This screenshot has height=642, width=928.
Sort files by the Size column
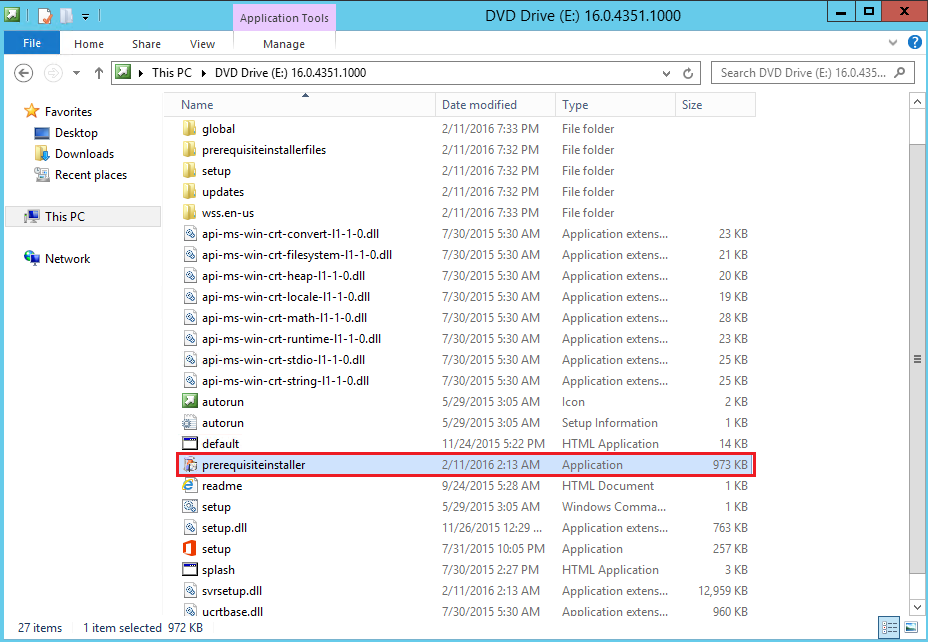click(716, 105)
